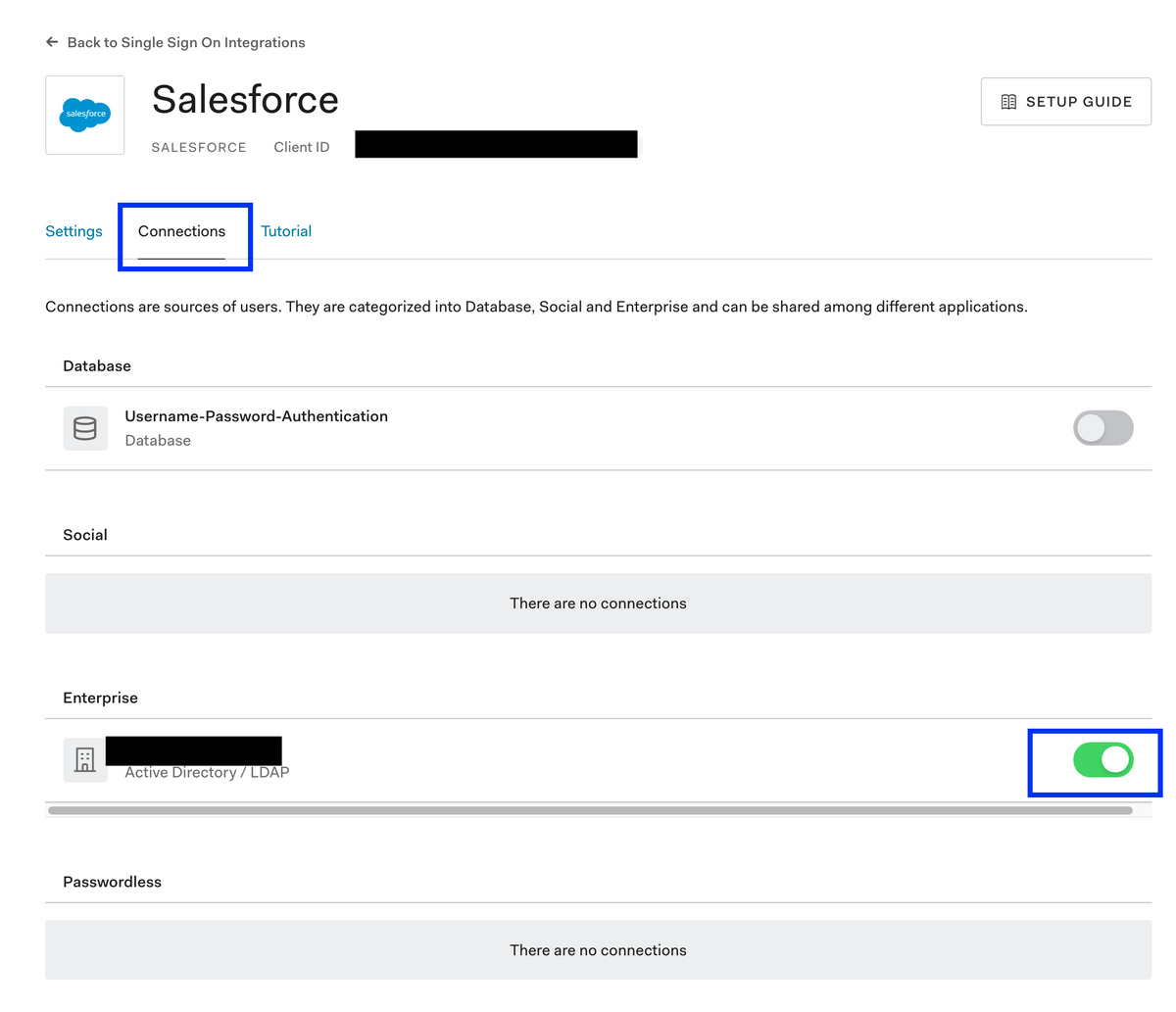Open the Setup Guide
The image size is (1176, 1012).
click(1066, 102)
